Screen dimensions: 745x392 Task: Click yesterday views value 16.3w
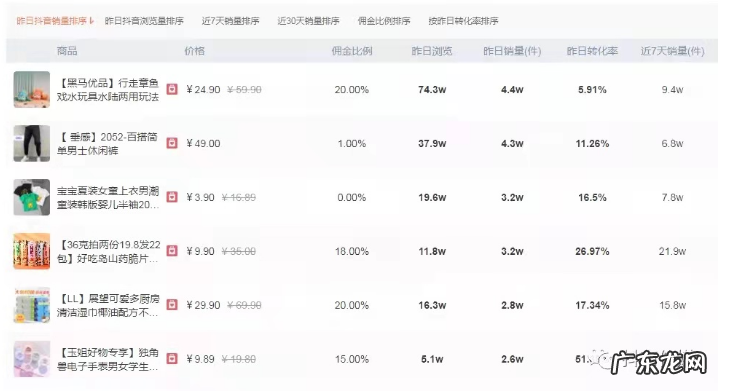tap(432, 305)
